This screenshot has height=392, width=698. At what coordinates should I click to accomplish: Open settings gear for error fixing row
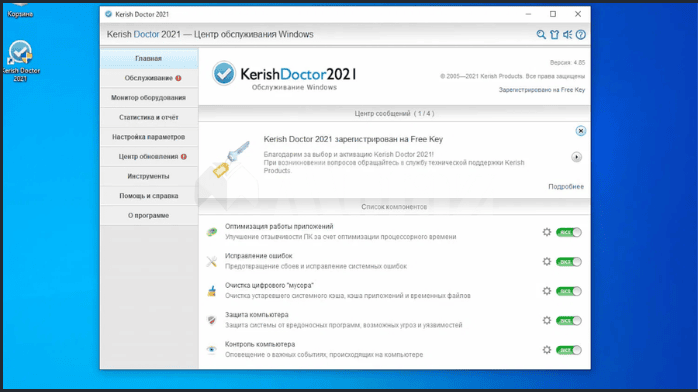click(547, 262)
